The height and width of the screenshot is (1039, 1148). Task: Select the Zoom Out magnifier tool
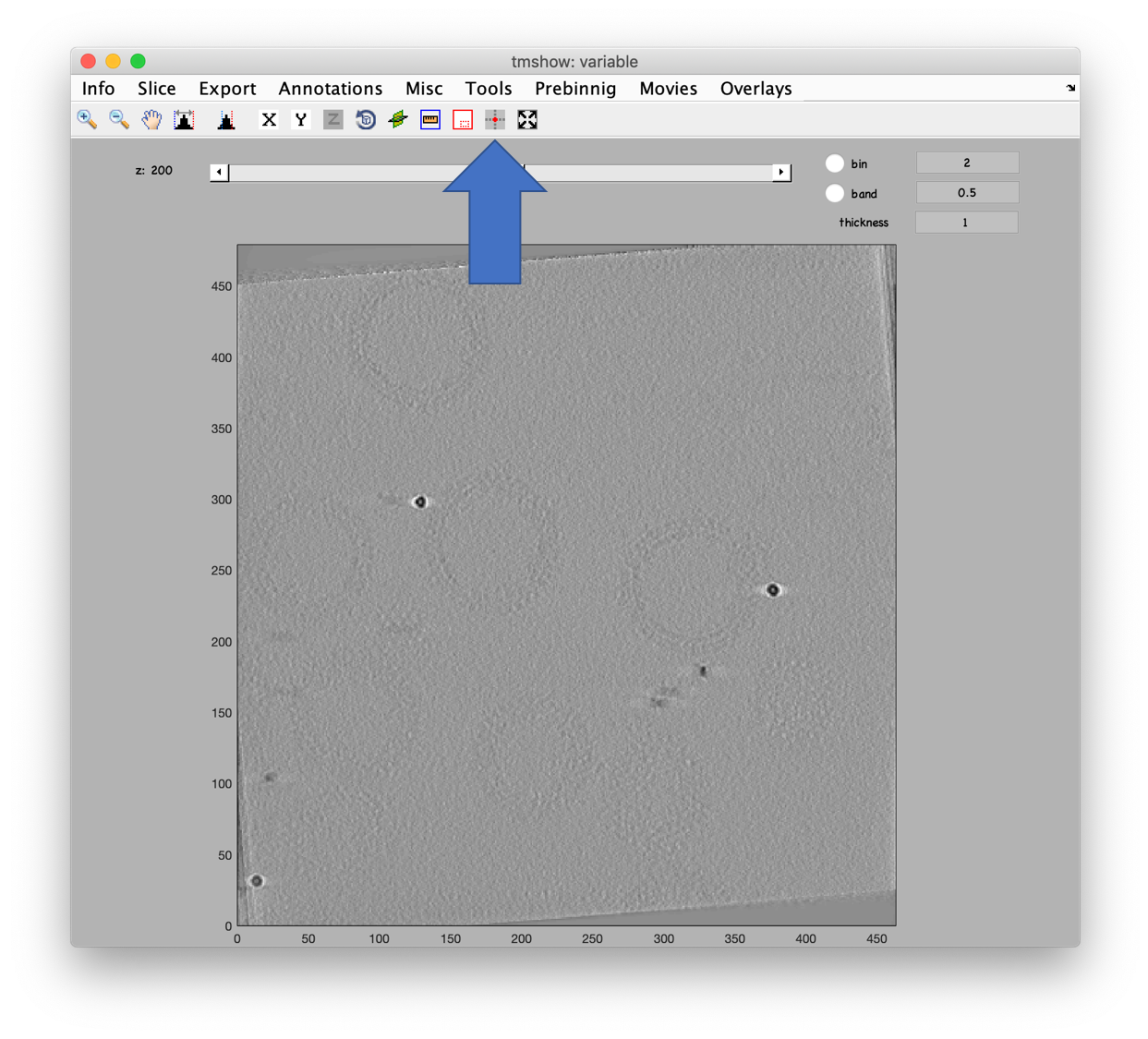click(x=119, y=119)
